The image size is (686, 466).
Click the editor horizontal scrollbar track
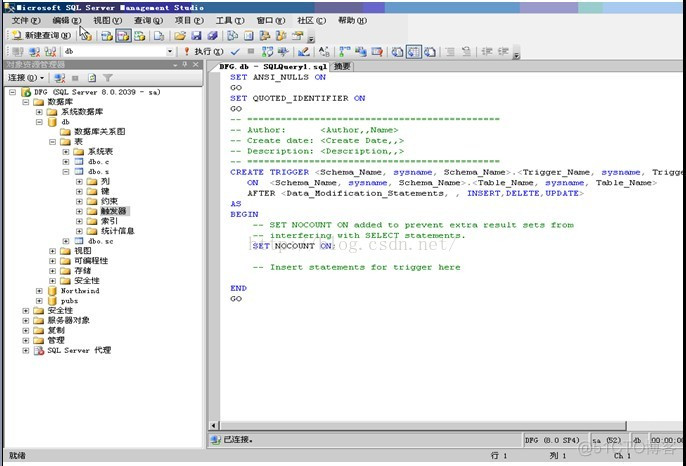point(654,425)
